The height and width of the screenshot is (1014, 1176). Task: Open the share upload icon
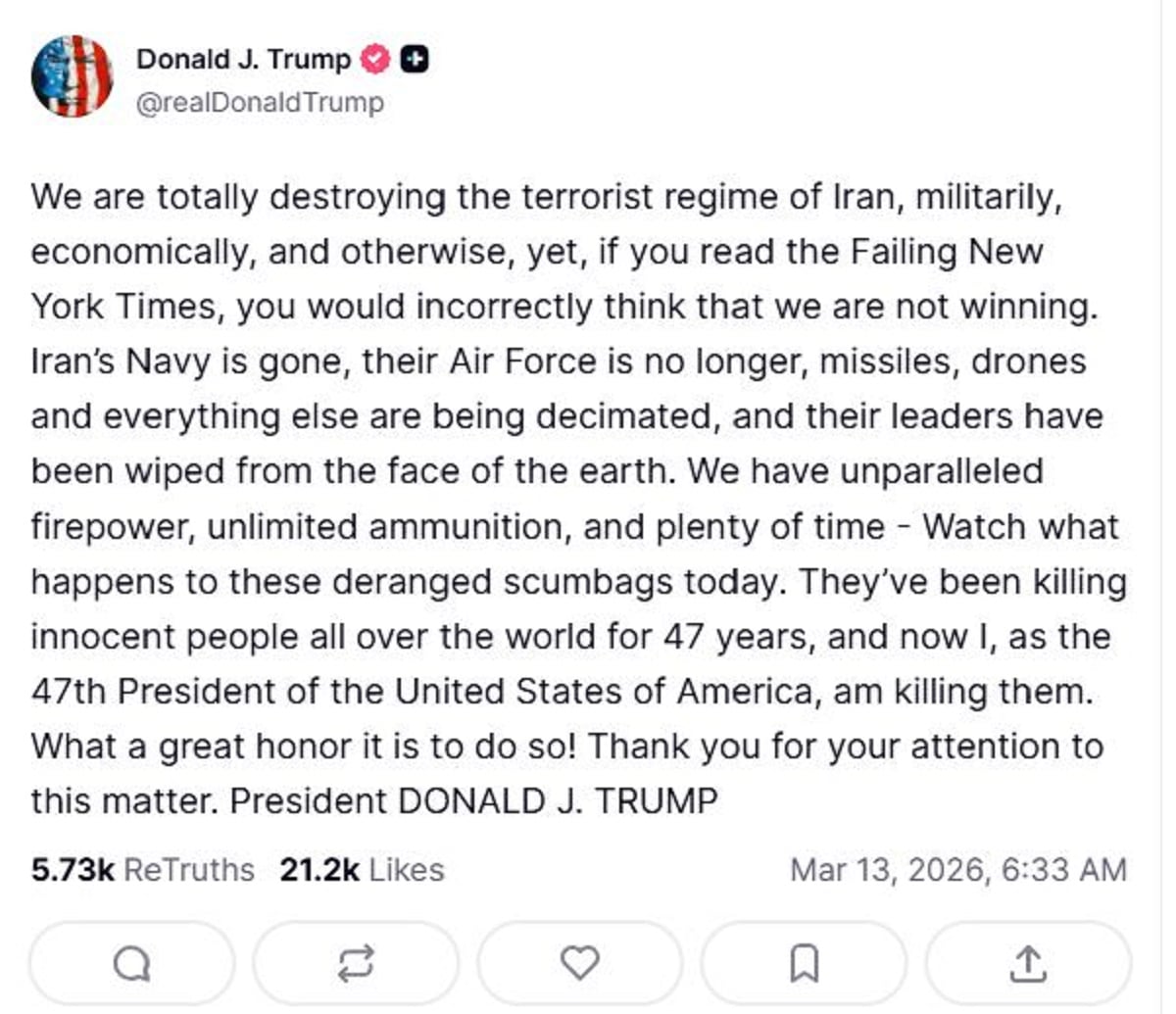(x=1027, y=964)
